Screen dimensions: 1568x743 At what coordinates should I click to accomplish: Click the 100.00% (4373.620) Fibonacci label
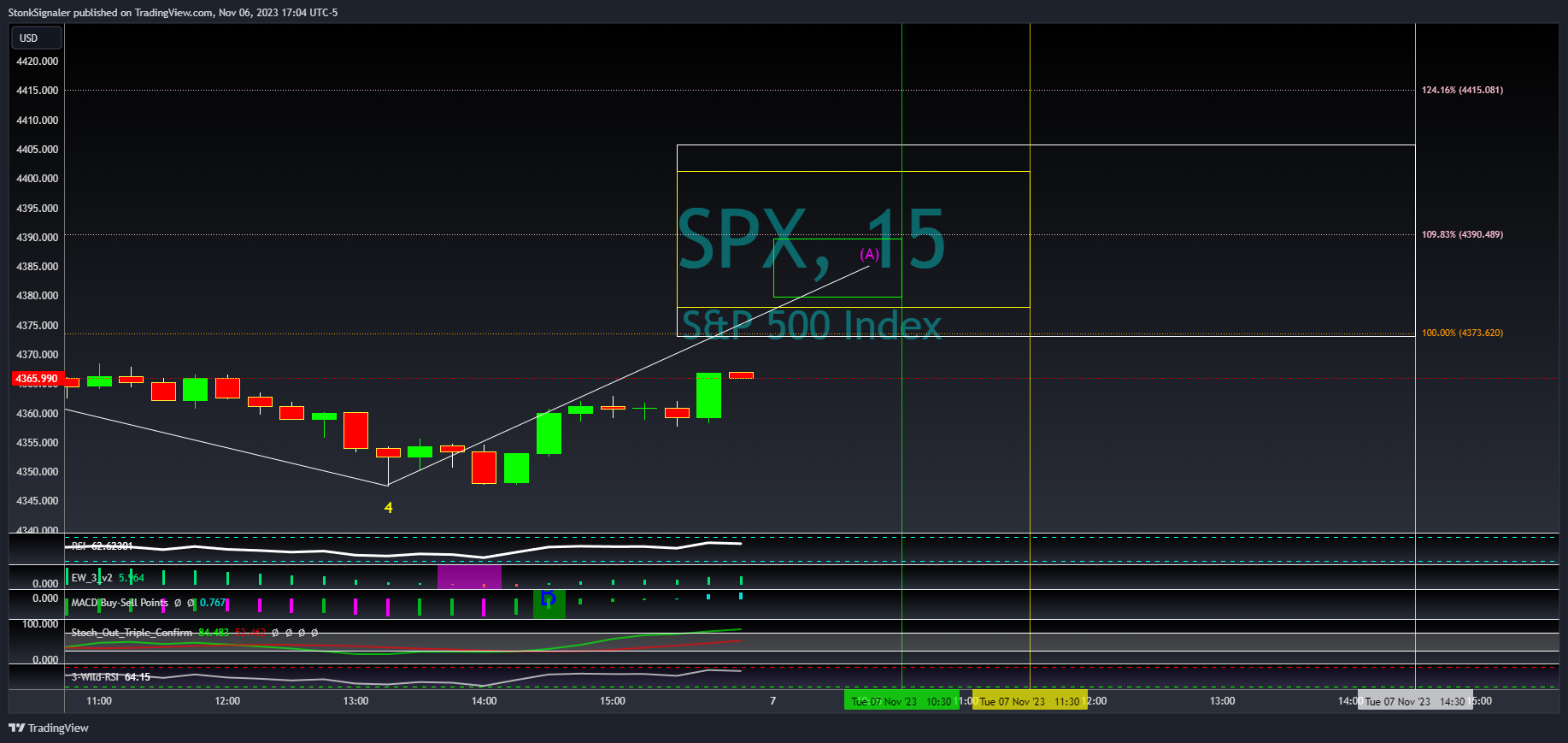[1462, 333]
